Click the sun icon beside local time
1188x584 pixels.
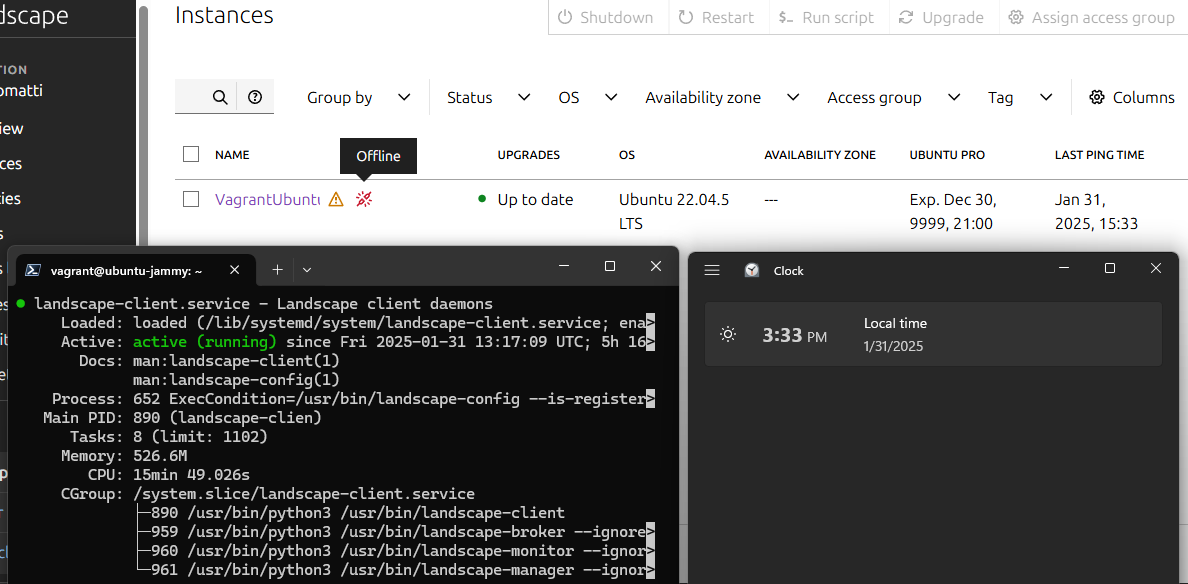point(728,335)
